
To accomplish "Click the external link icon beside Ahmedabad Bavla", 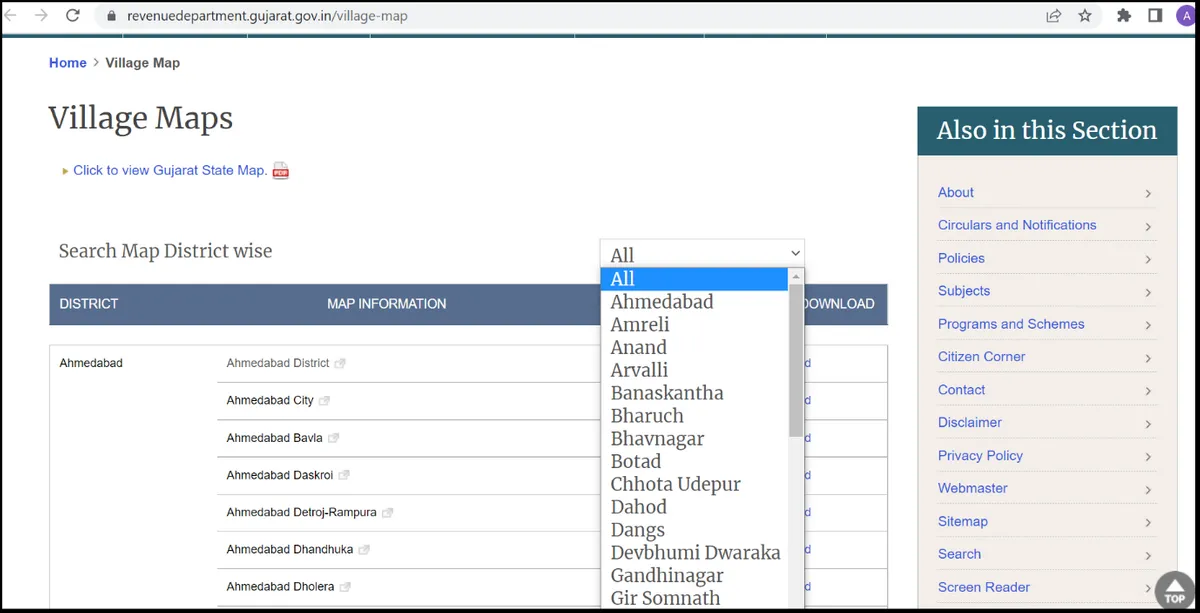I will [335, 438].
